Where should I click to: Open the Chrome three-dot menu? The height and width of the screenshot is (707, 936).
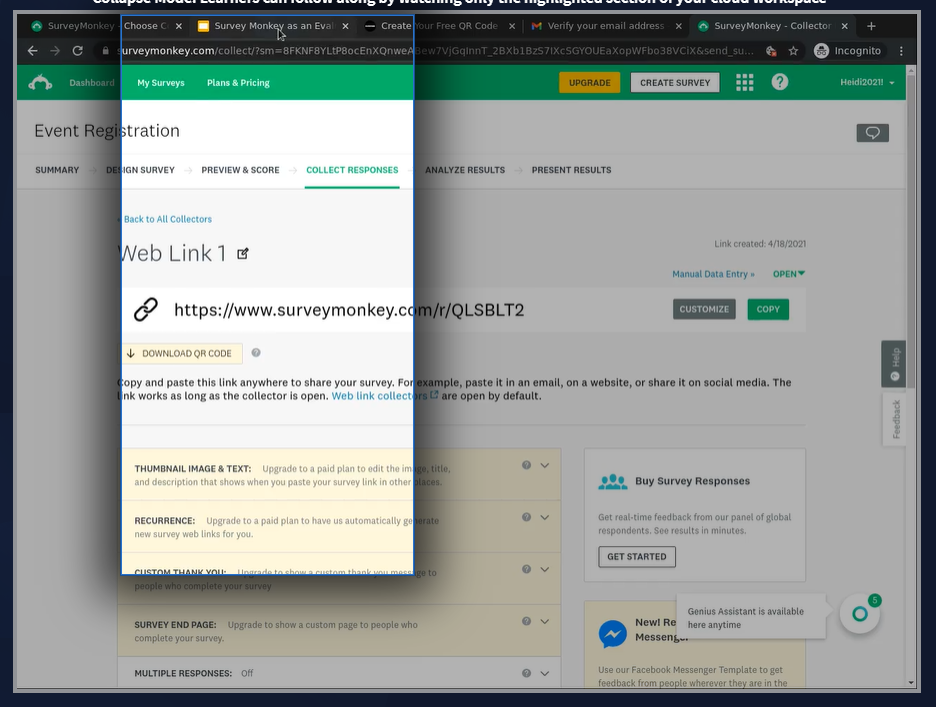coord(901,51)
